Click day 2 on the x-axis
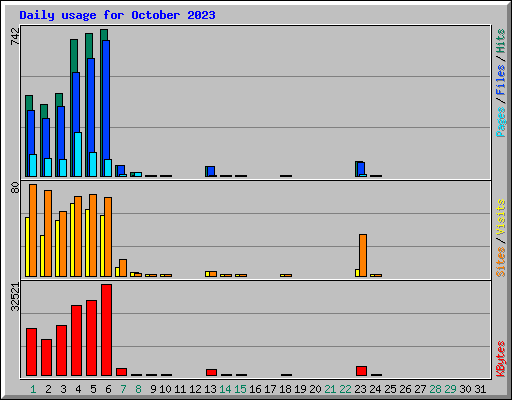The width and height of the screenshot is (512, 400). coord(48,389)
